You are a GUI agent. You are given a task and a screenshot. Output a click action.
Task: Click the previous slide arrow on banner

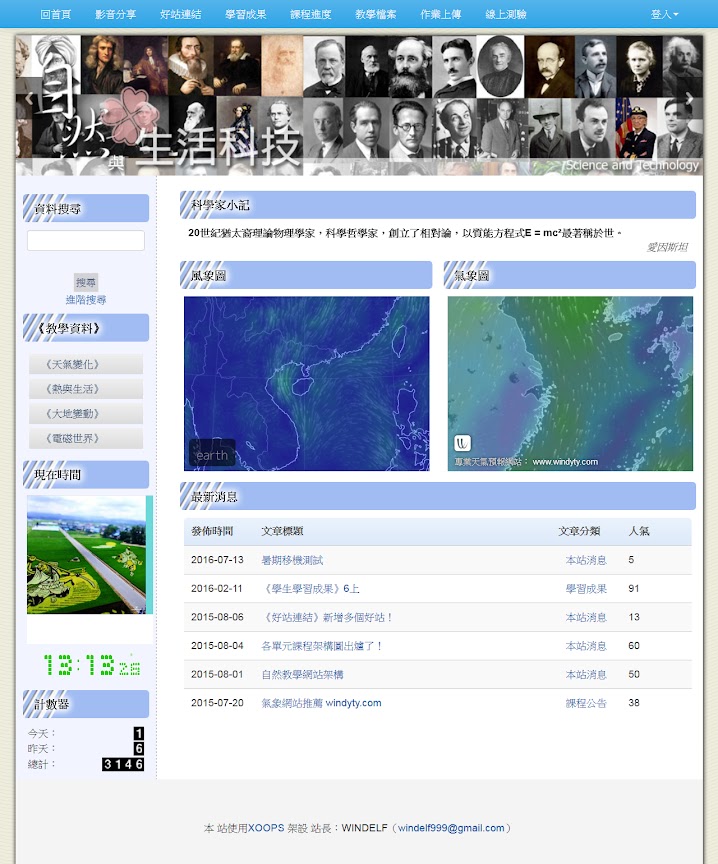pos(31,98)
